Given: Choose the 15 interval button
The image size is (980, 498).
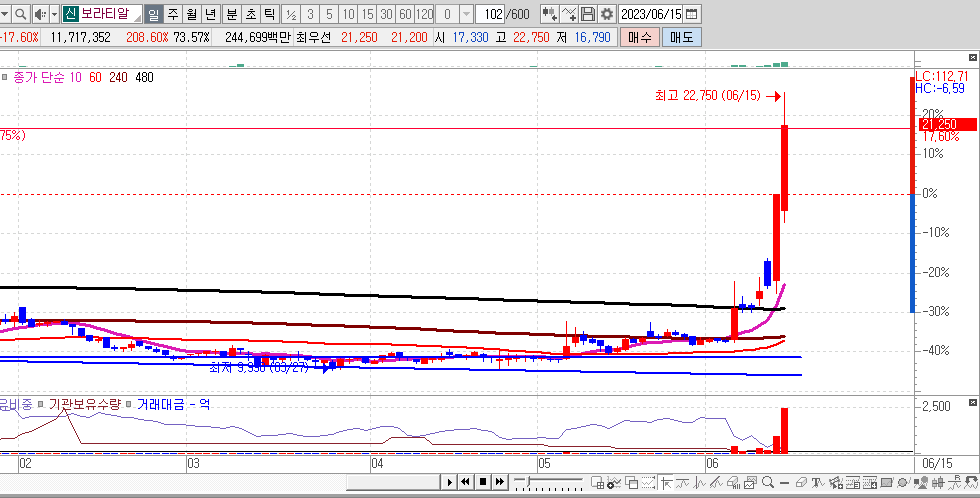Looking at the screenshot, I should click(368, 14).
